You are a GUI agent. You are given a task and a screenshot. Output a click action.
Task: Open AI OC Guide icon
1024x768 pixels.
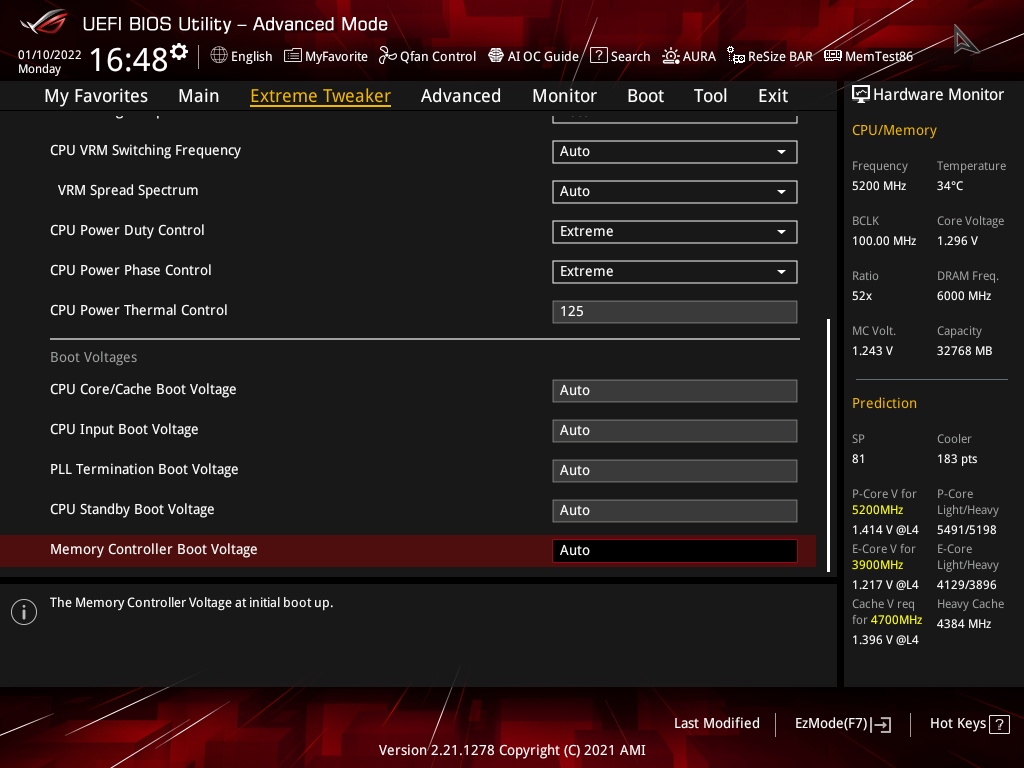tap(496, 56)
